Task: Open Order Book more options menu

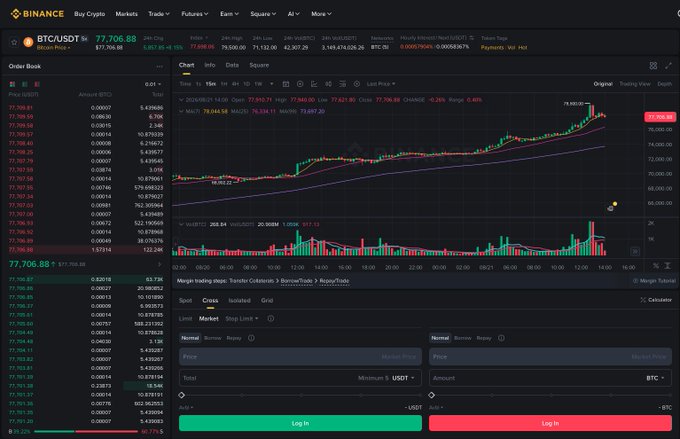Action: [160, 66]
